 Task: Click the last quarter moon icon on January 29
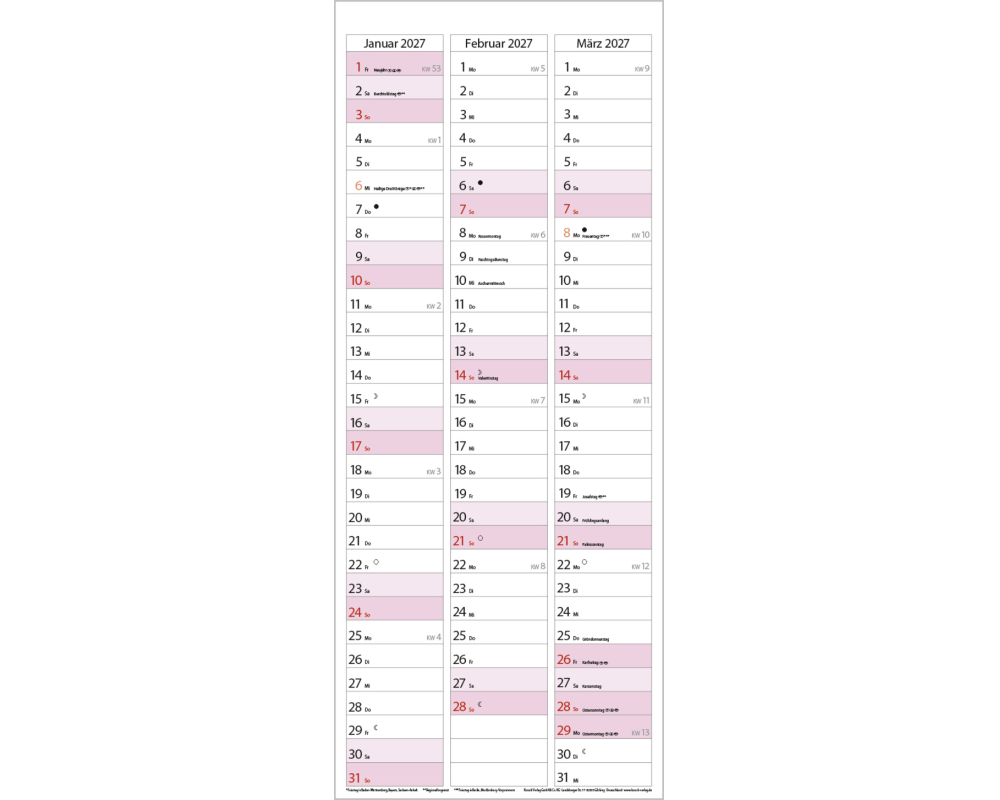376,727
